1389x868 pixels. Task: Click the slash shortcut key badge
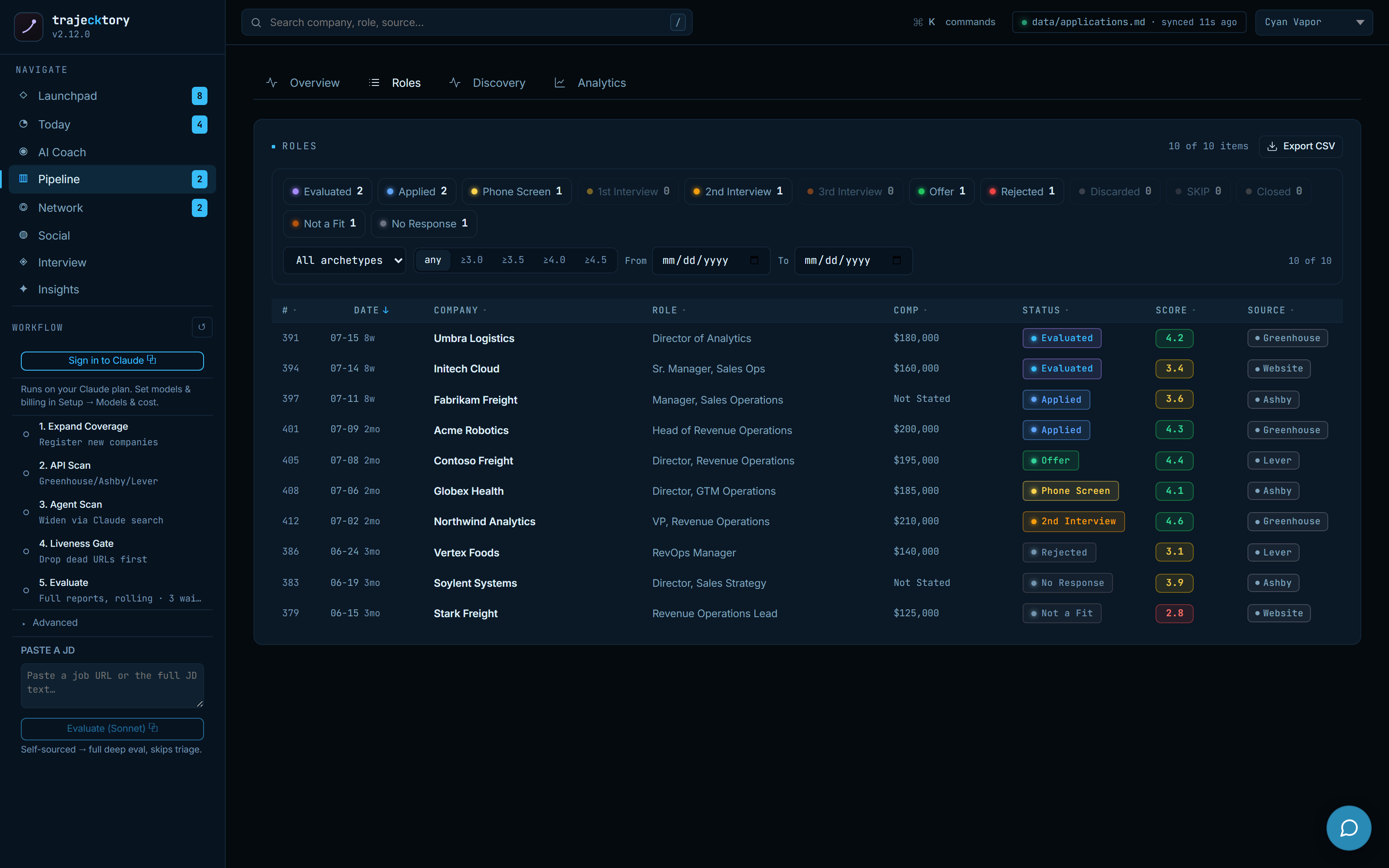point(677,23)
